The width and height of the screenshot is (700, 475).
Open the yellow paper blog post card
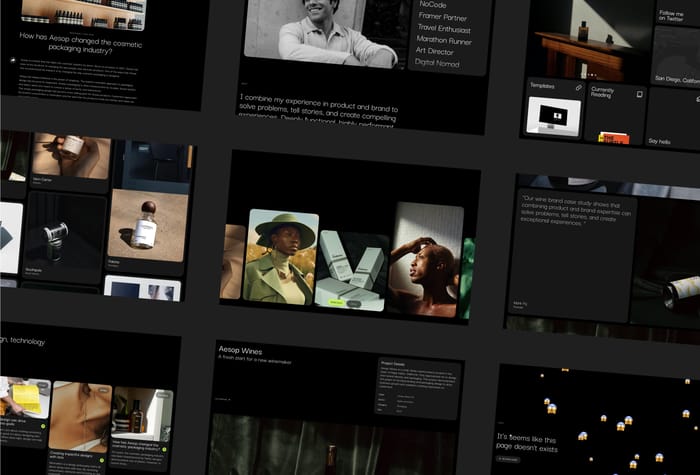coord(25,412)
